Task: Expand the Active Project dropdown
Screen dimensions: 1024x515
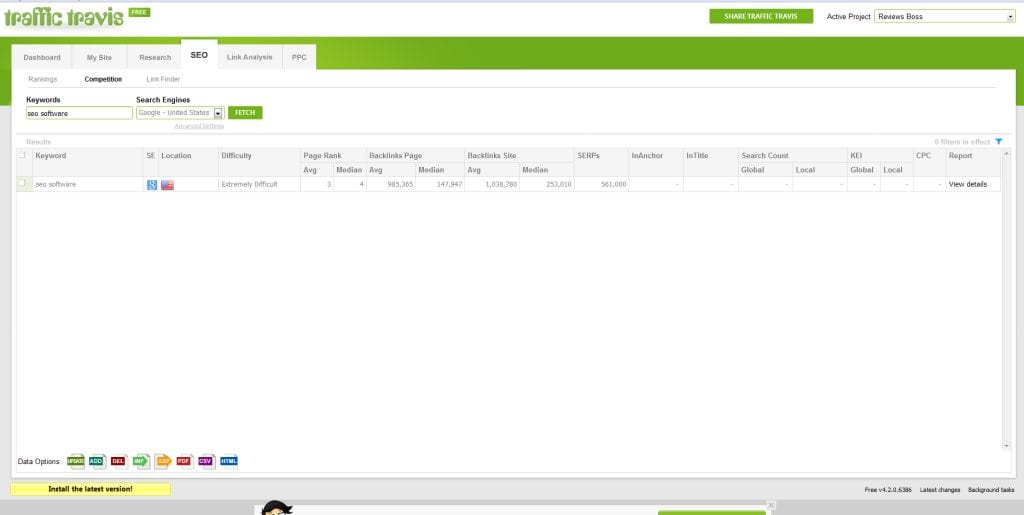Action: click(x=1011, y=17)
